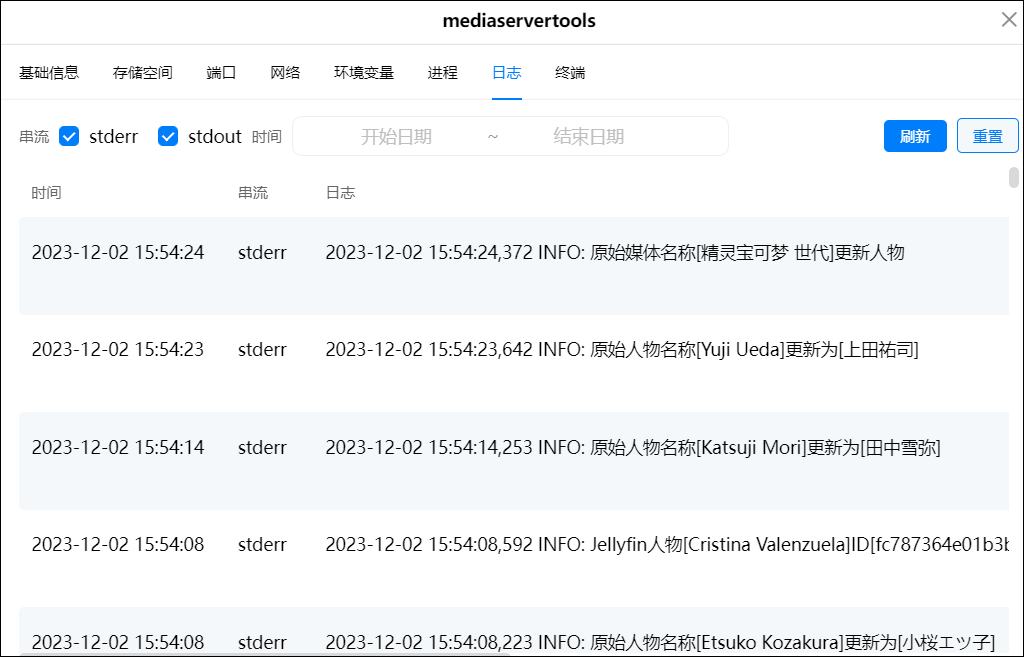Toggle the stdout checkbox
1024x657 pixels.
click(x=168, y=136)
